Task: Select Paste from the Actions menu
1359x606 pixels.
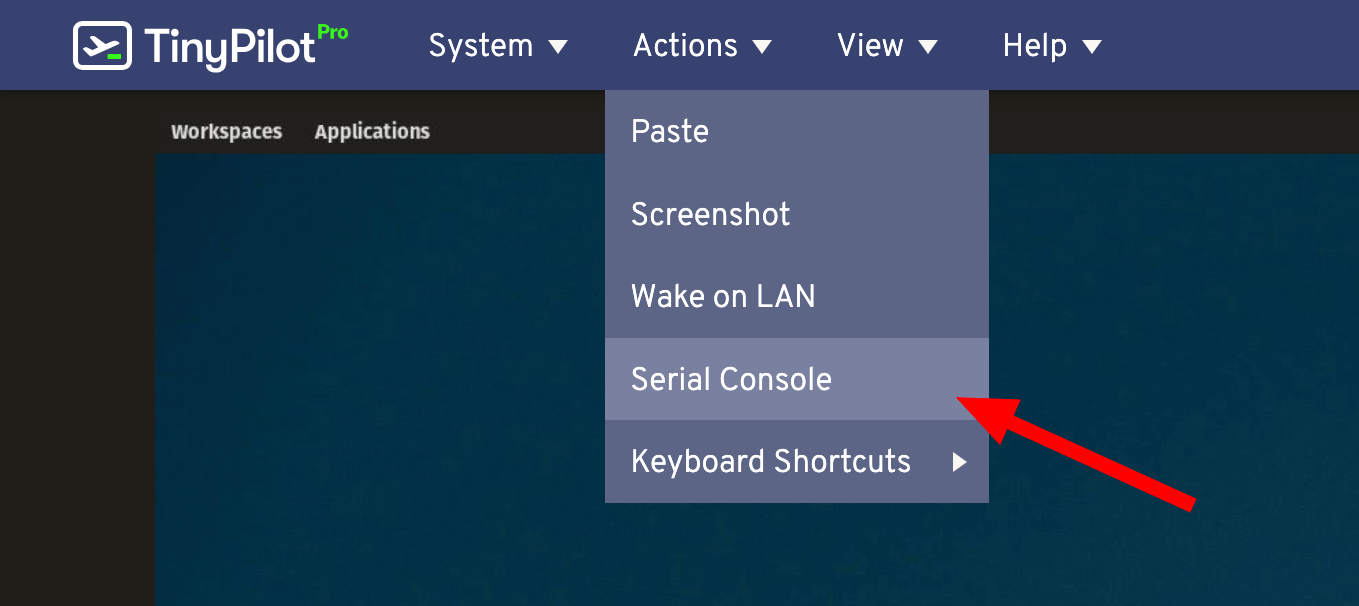Action: [x=669, y=131]
